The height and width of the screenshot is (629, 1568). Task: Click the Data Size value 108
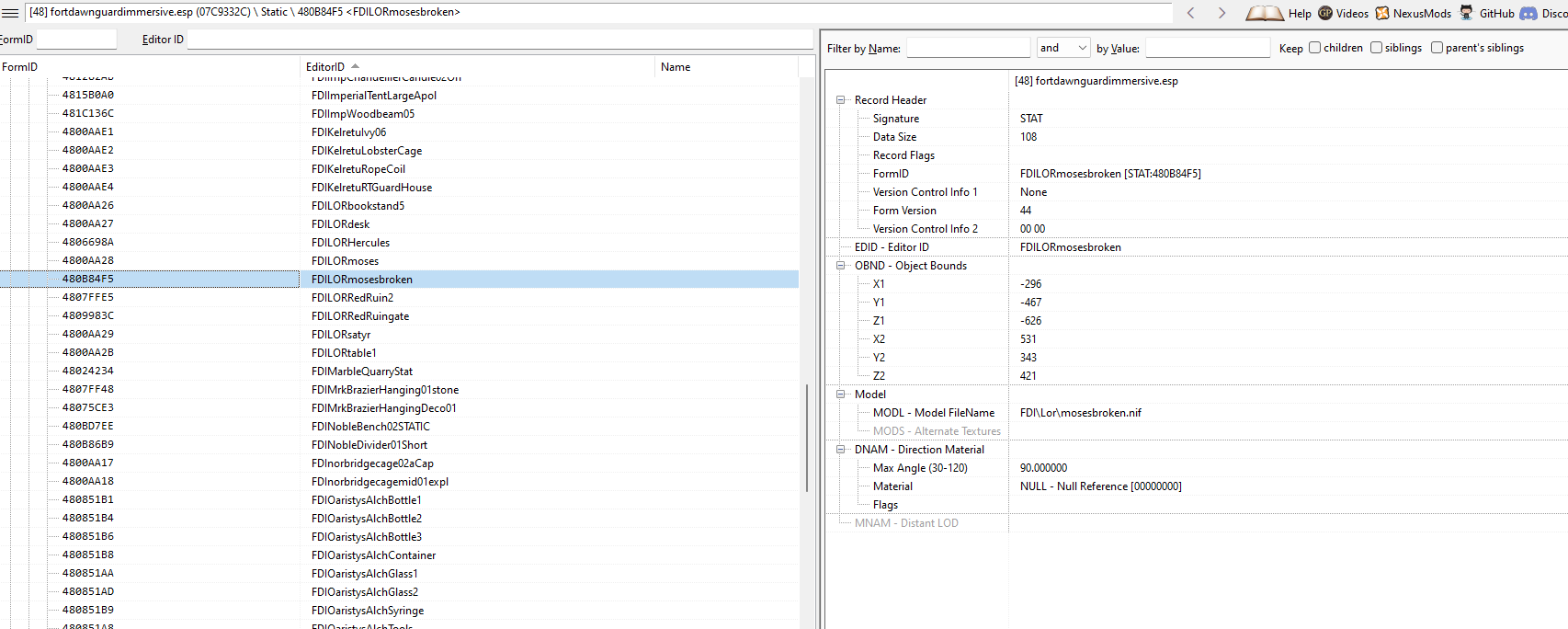(1028, 137)
